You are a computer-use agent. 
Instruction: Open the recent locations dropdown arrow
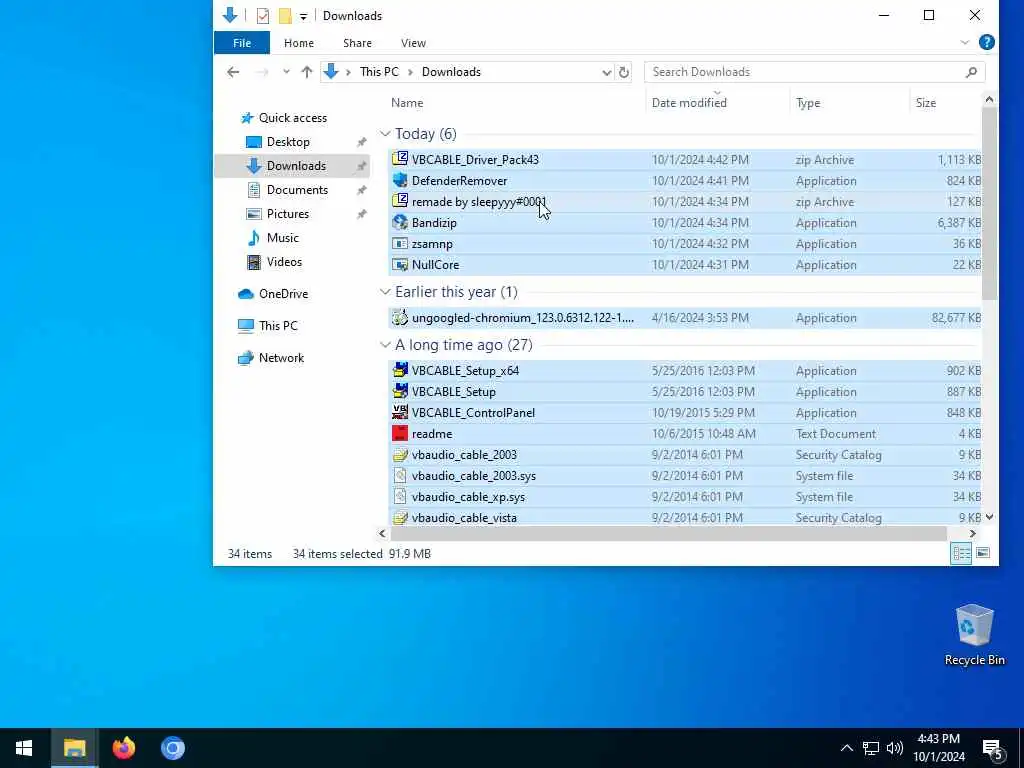click(x=286, y=72)
